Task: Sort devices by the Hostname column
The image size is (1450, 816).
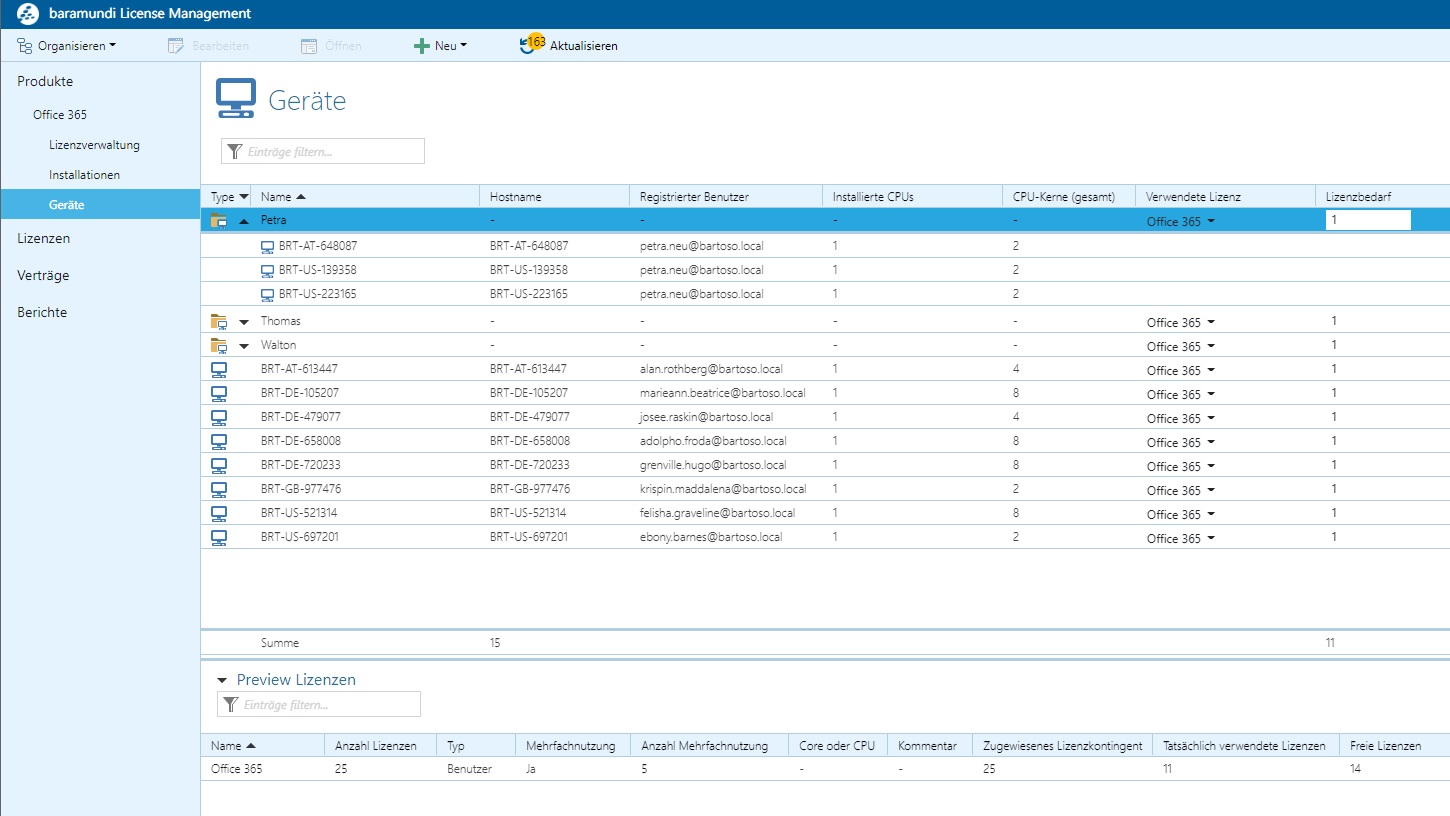Action: coord(515,197)
